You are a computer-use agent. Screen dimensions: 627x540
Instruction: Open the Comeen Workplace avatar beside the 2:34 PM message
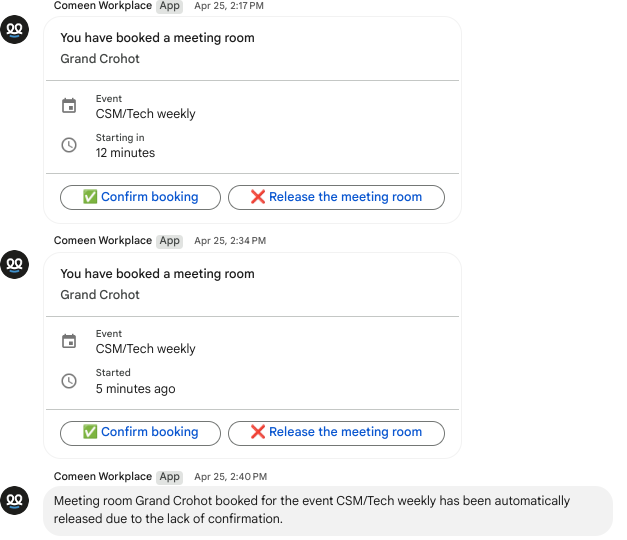coord(15,264)
